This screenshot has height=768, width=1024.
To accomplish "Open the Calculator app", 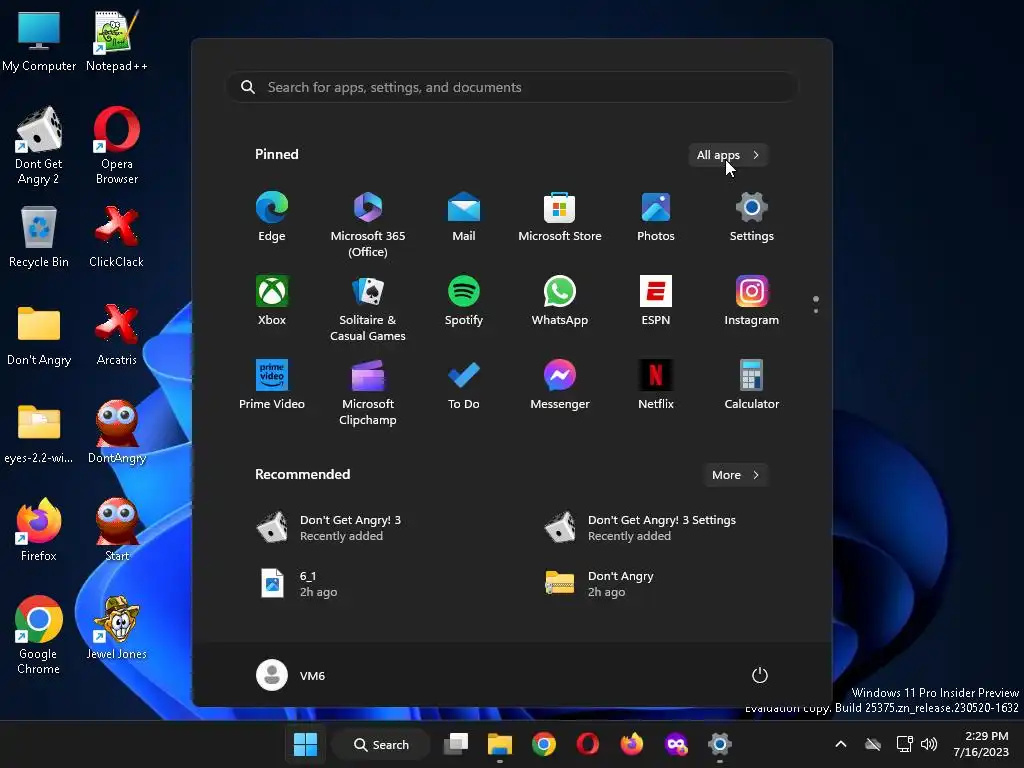I will (x=752, y=385).
